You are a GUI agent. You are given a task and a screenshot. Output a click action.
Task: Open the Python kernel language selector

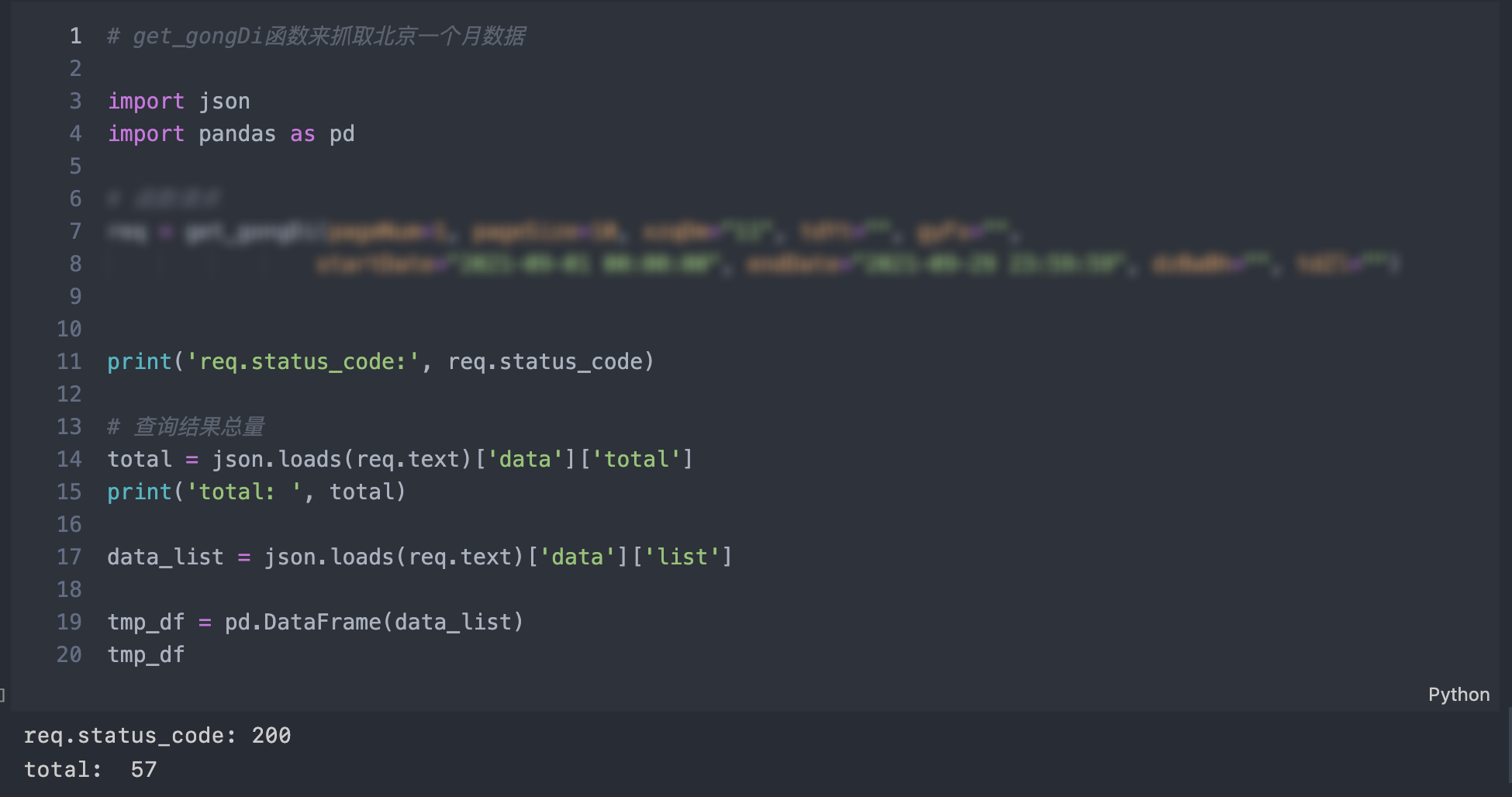coord(1459,694)
